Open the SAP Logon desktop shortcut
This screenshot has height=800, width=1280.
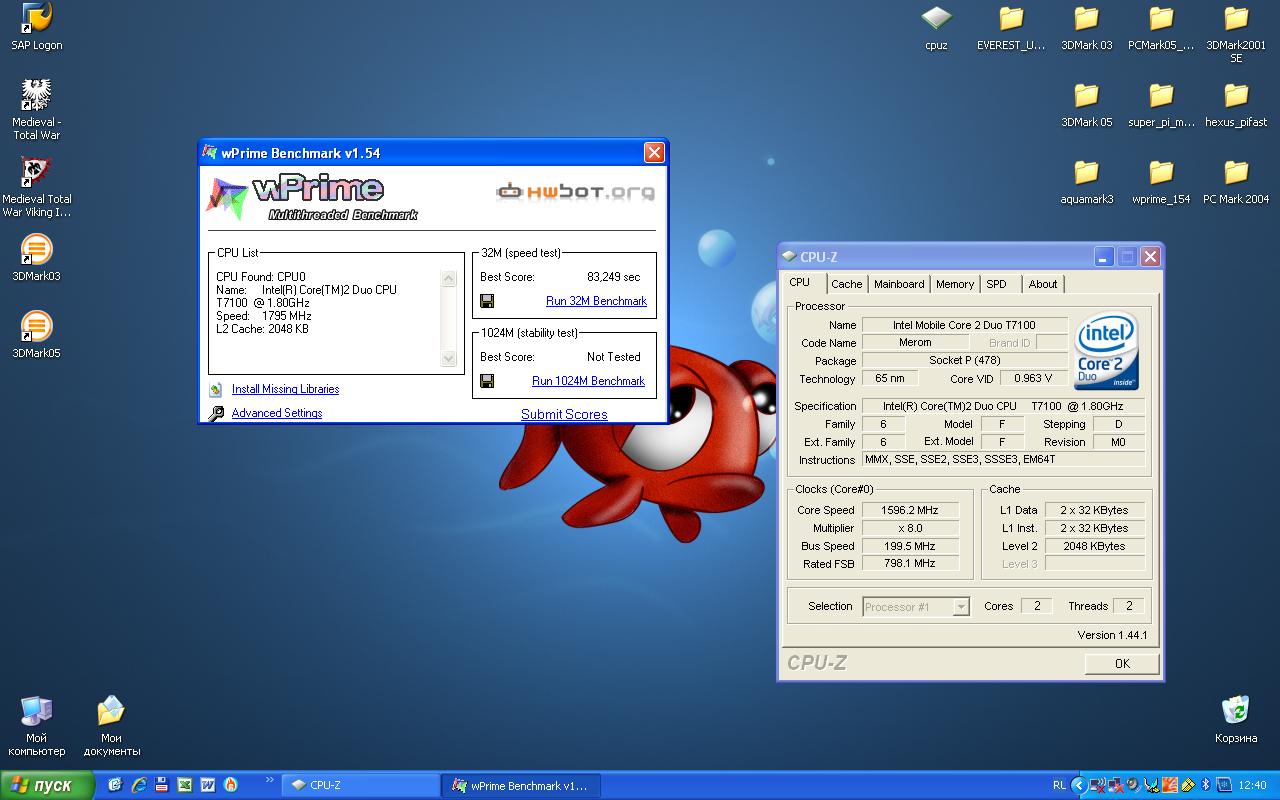coord(36,27)
